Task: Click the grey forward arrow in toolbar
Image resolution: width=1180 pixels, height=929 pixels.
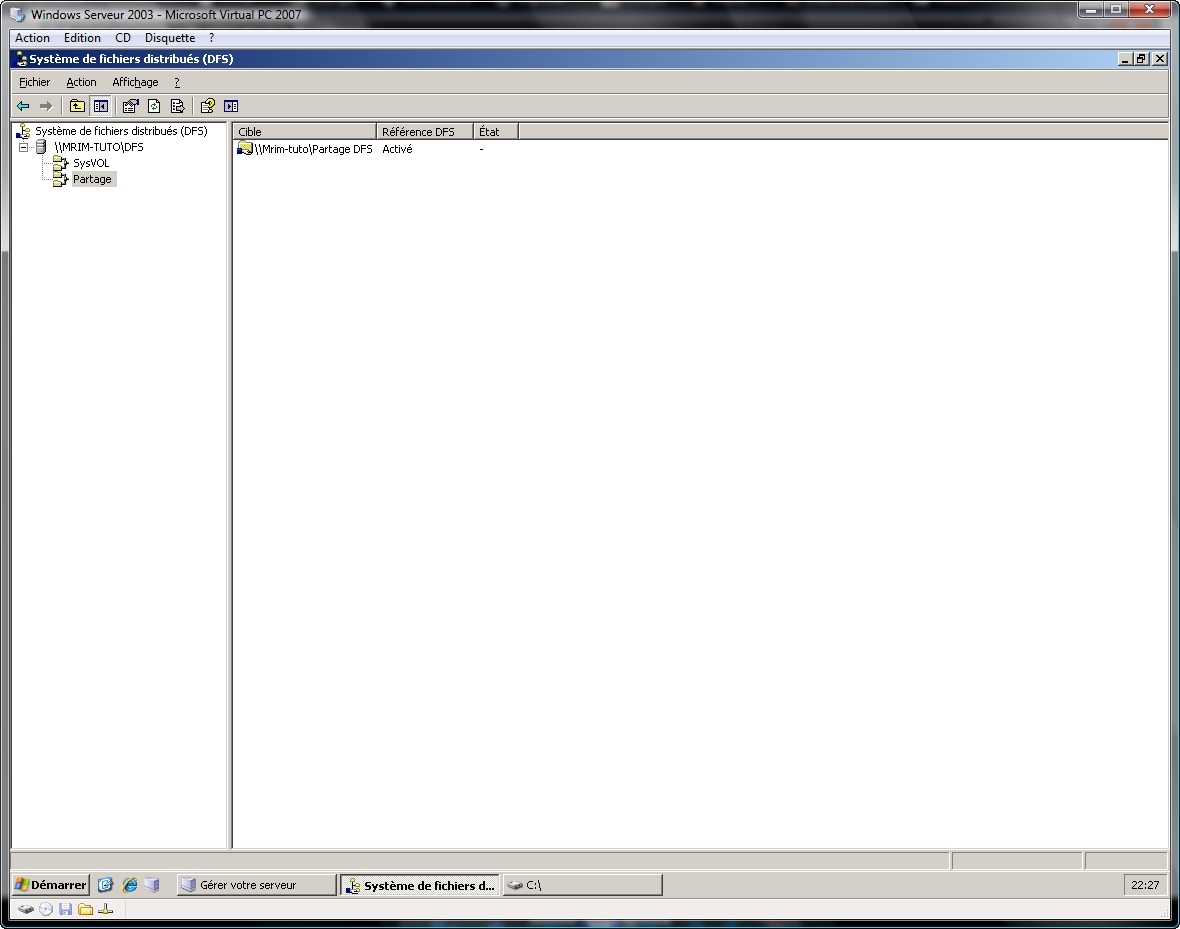Action: tap(46, 106)
